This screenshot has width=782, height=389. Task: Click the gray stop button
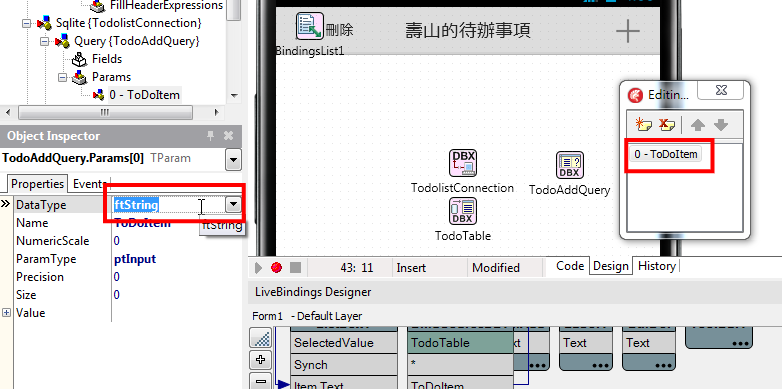coord(295,268)
